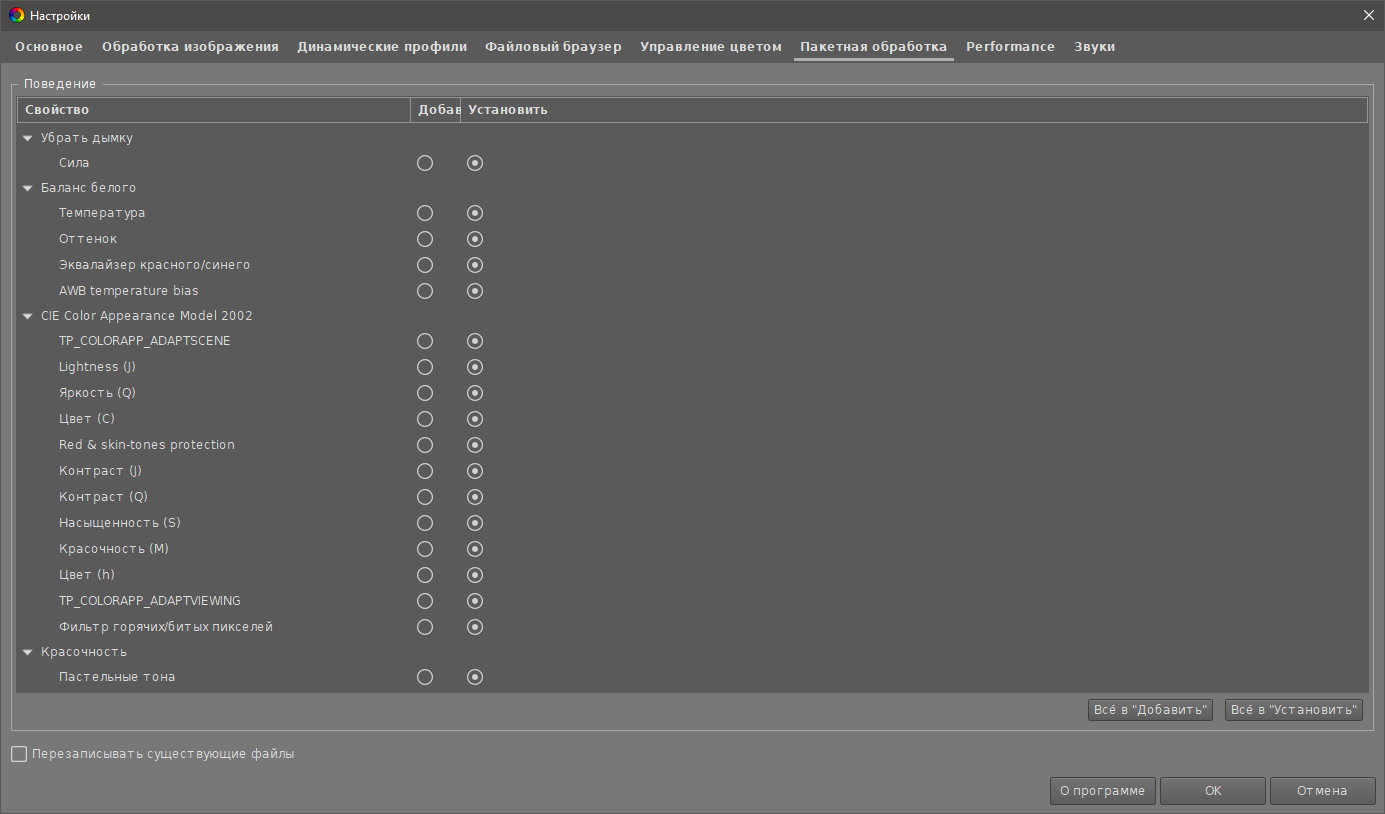Collapse 'CIE Color Appearance Model 2002' section
The width and height of the screenshot is (1385, 814).
click(27, 315)
